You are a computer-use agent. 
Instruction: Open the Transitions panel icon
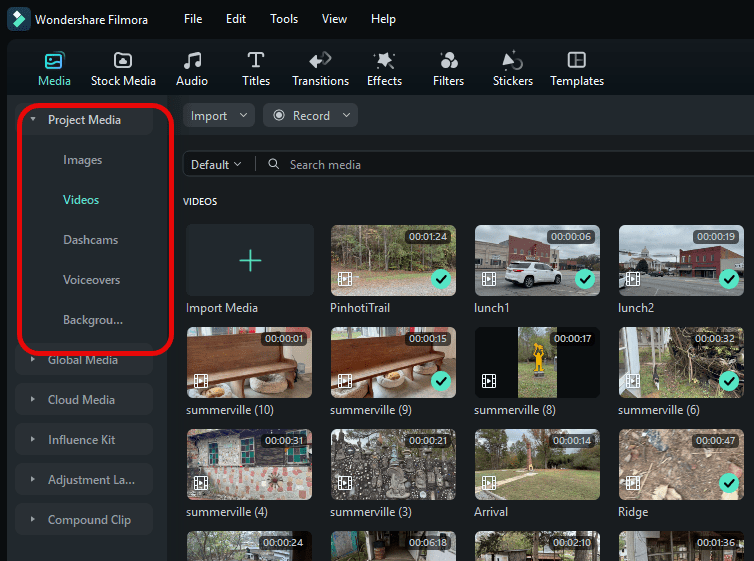tap(320, 61)
